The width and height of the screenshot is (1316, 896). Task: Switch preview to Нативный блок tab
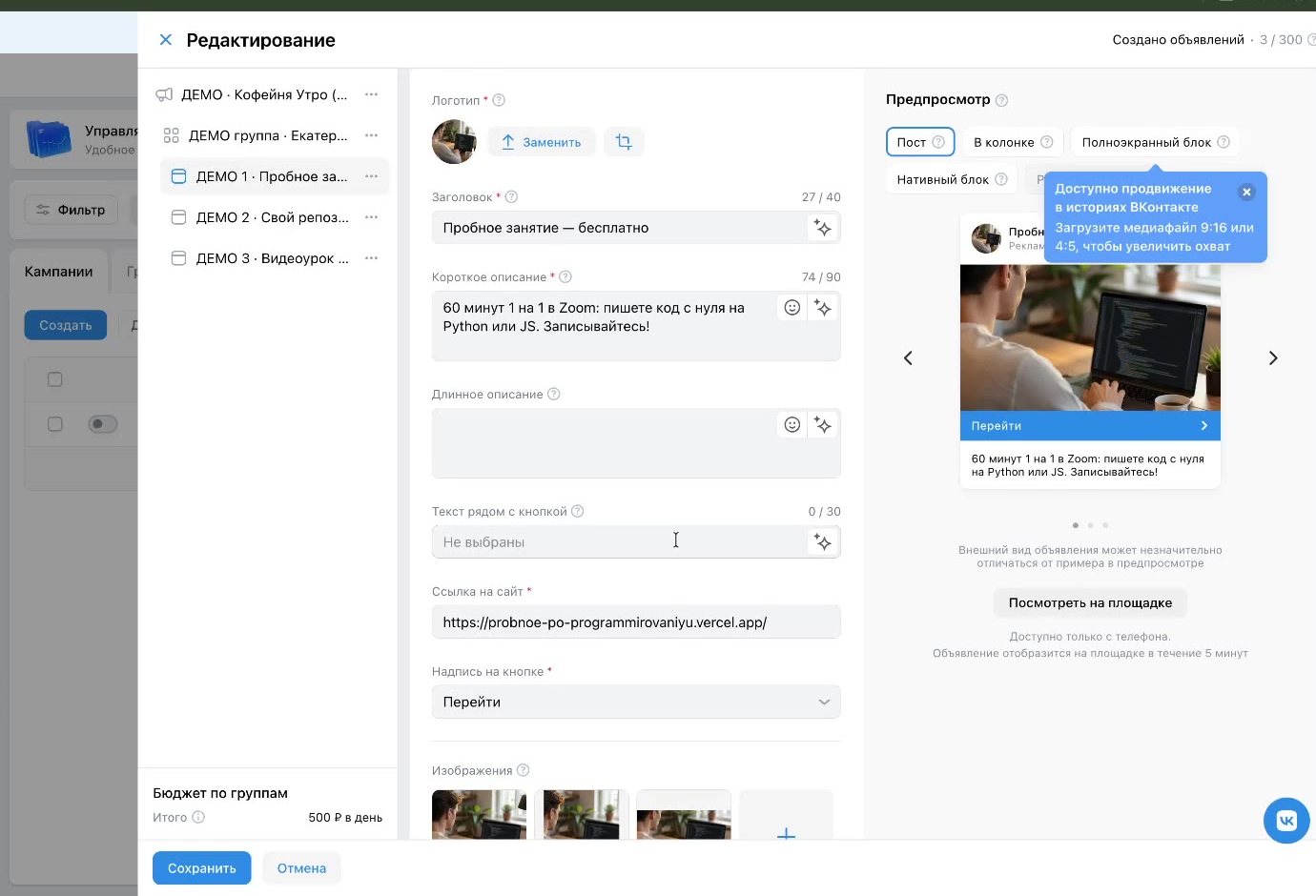coord(952,179)
